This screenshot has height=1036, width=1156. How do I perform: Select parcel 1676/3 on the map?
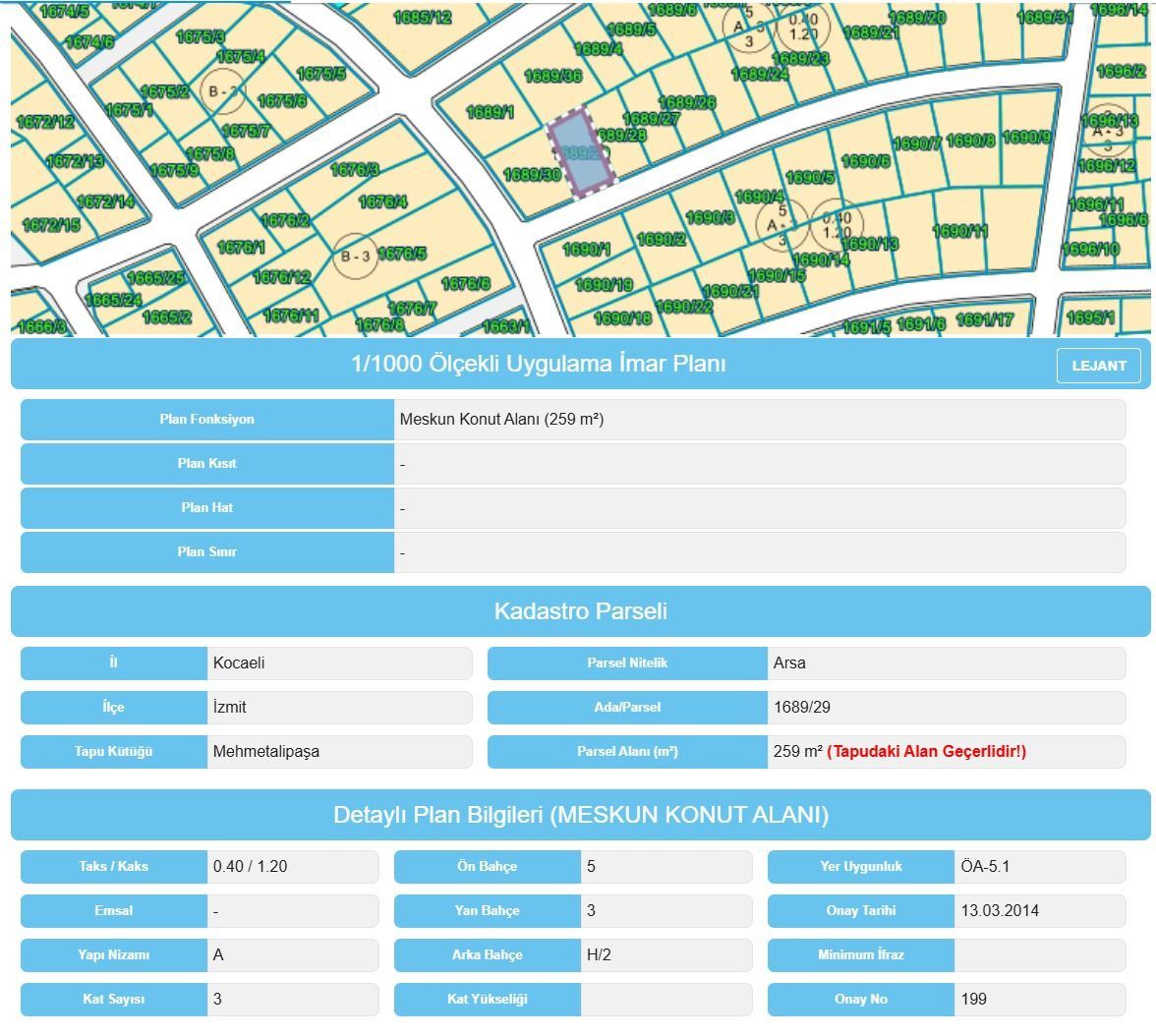coord(355,170)
